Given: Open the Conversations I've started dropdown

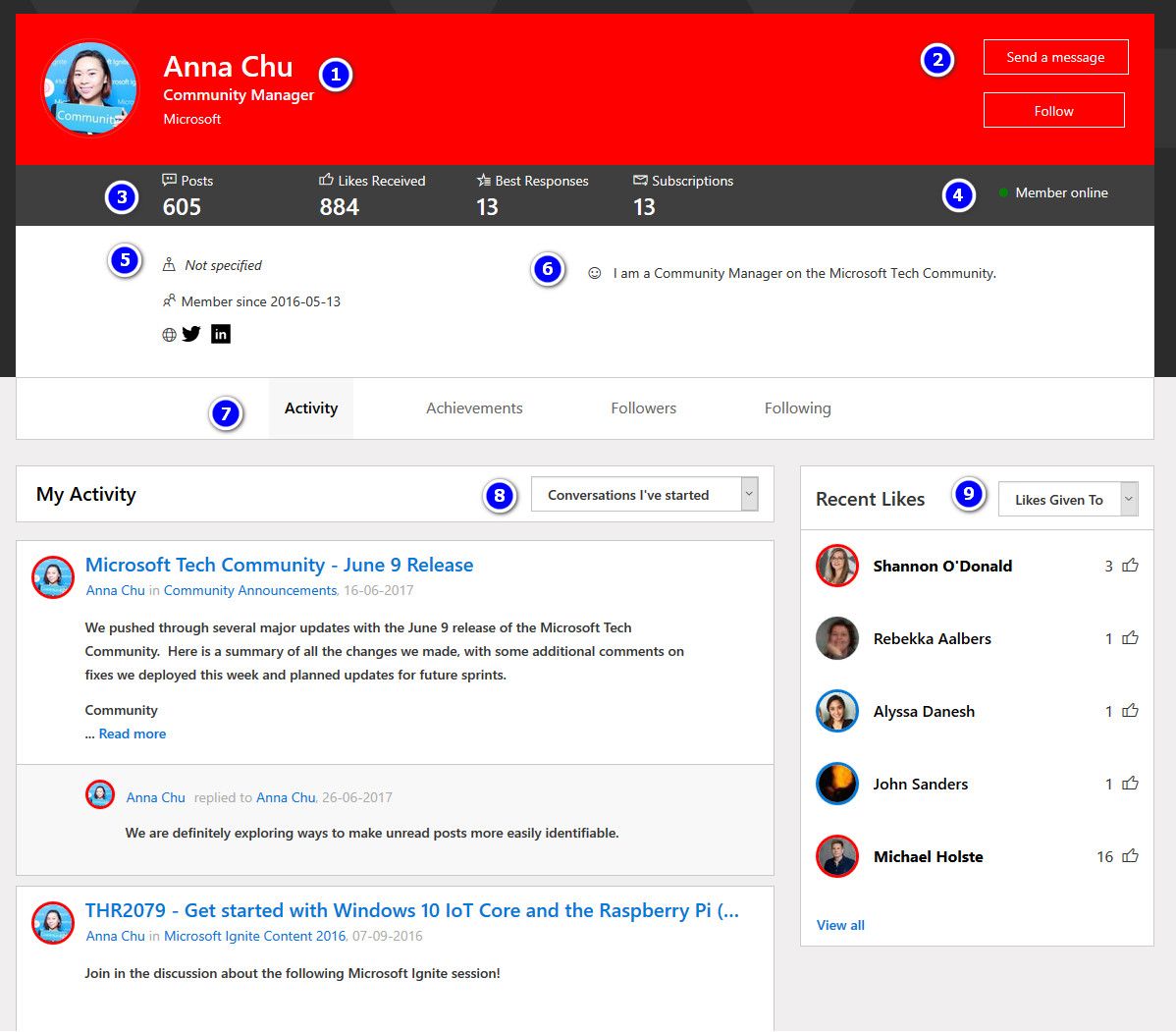Looking at the screenshot, I should 638,495.
